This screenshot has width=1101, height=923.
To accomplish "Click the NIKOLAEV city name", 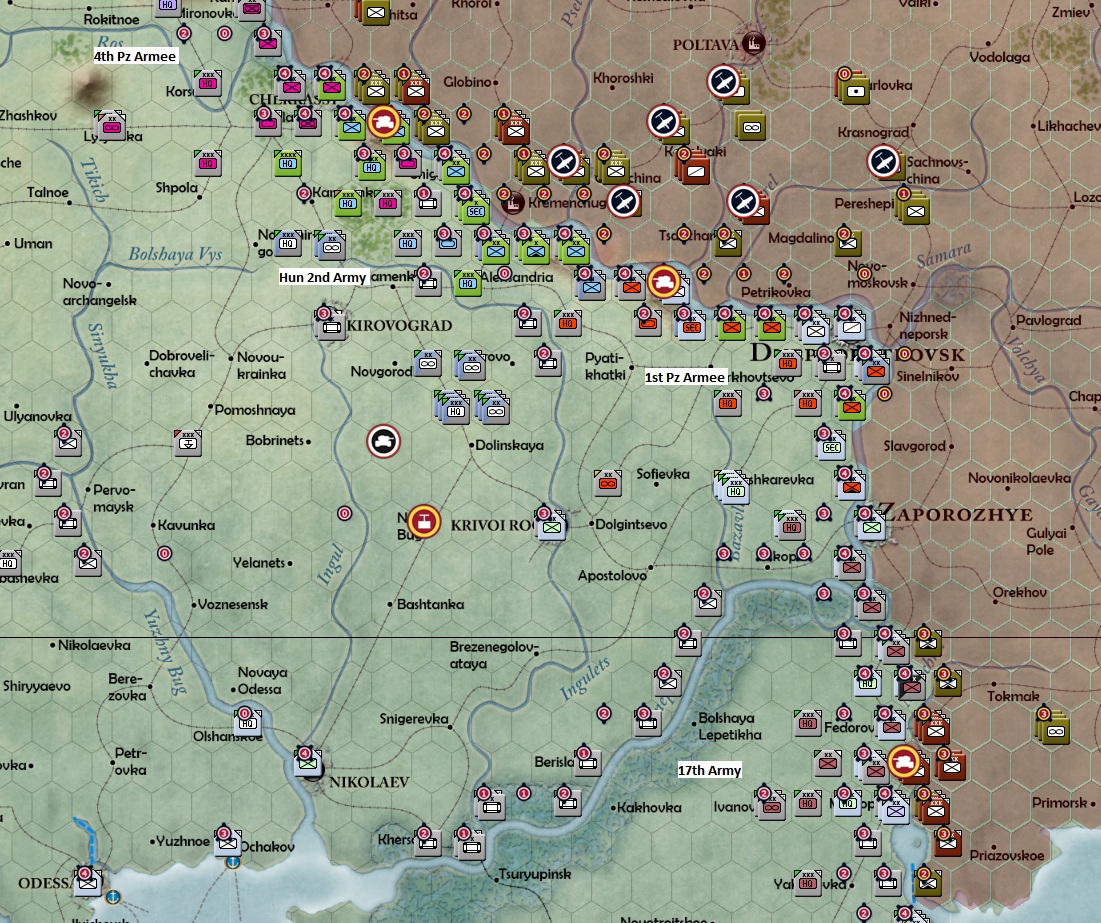I will 369,782.
